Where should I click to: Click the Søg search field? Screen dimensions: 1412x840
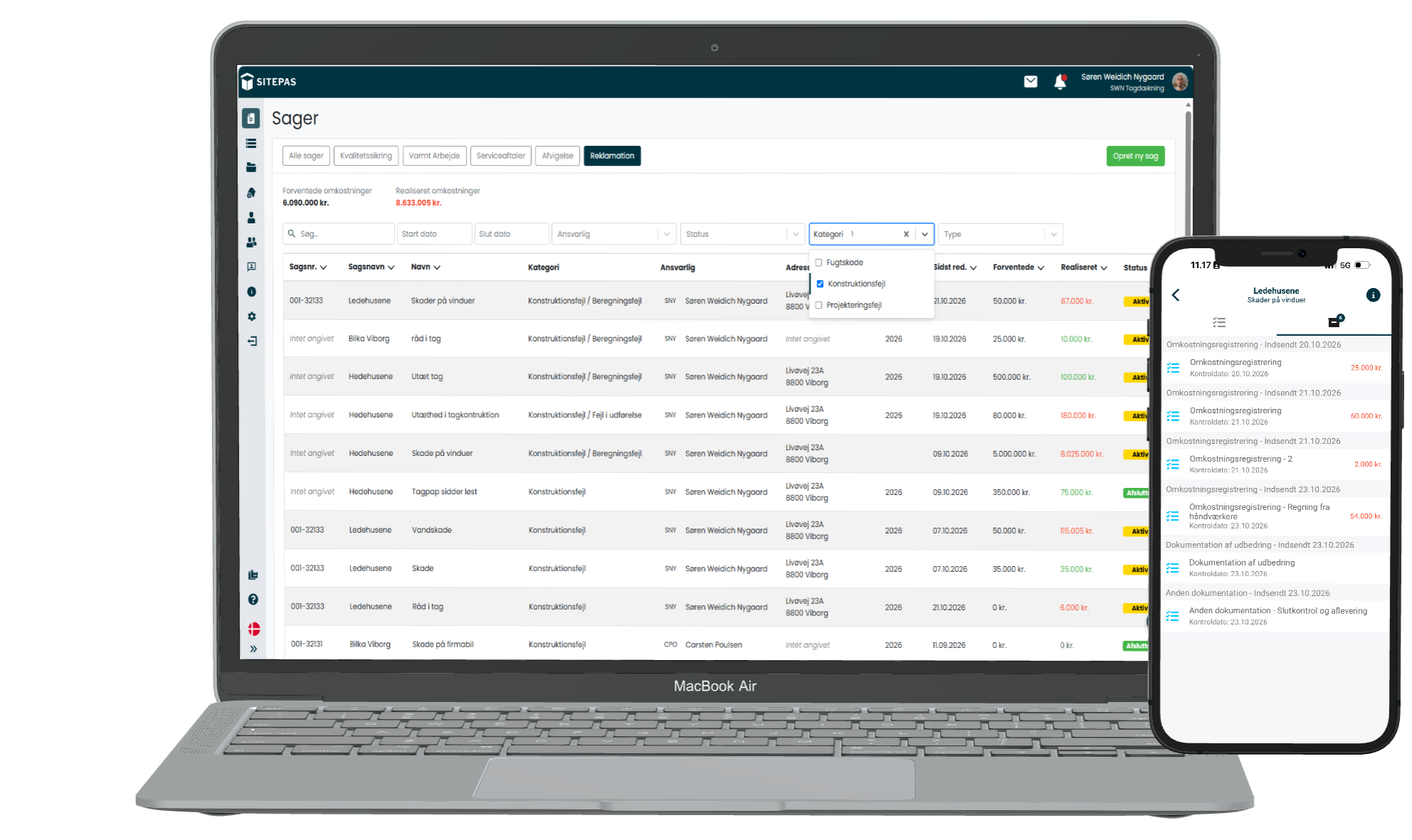tap(339, 234)
